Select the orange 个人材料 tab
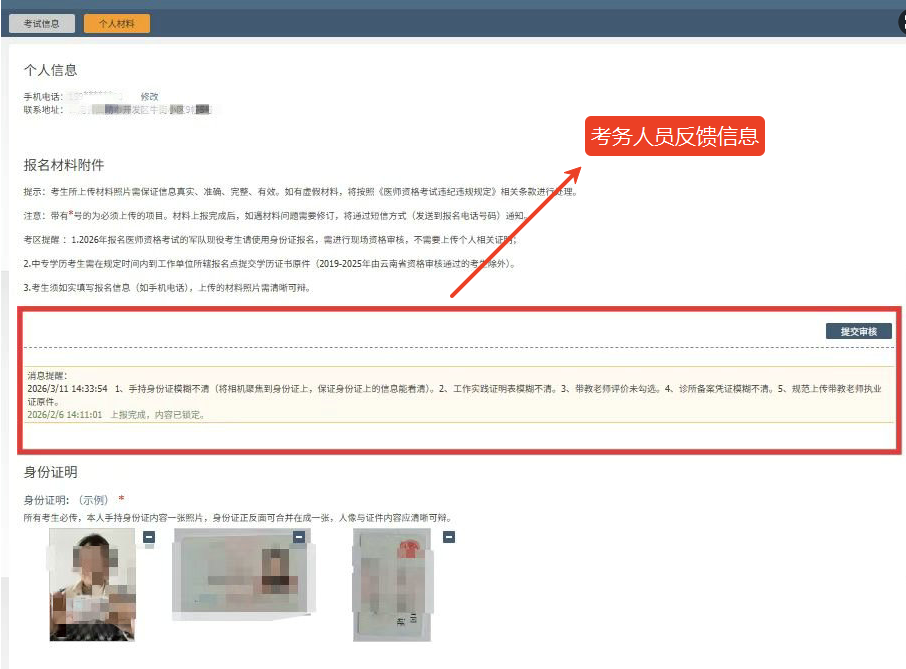The height and width of the screenshot is (669, 906). [x=117, y=23]
